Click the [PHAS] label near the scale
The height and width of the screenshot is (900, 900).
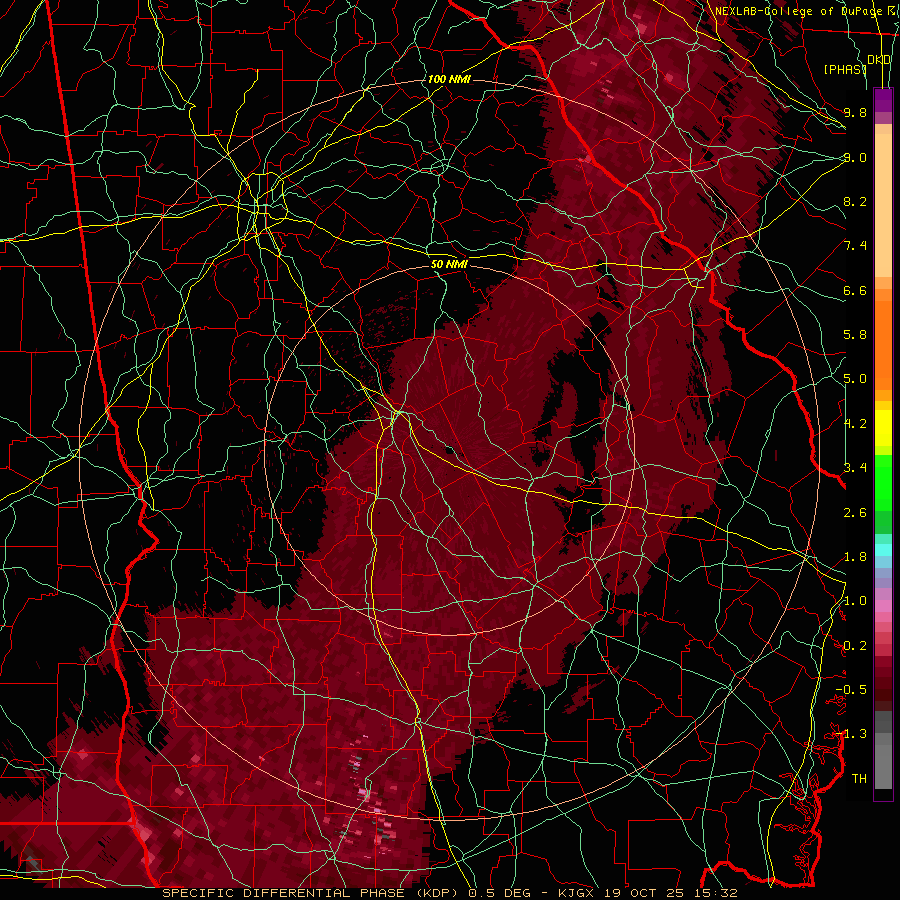click(x=845, y=69)
